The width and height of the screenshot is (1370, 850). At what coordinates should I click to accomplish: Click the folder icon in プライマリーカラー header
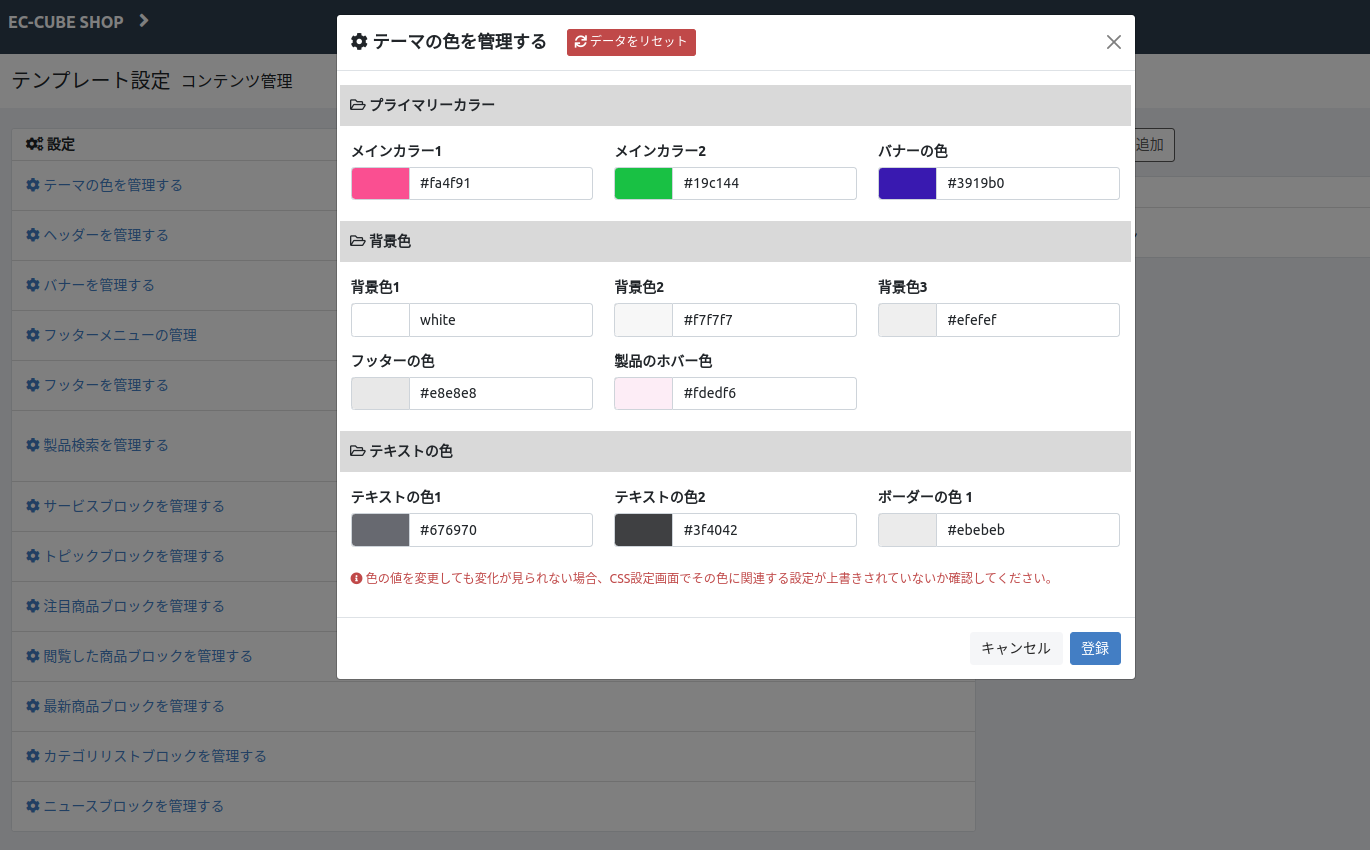tap(357, 105)
